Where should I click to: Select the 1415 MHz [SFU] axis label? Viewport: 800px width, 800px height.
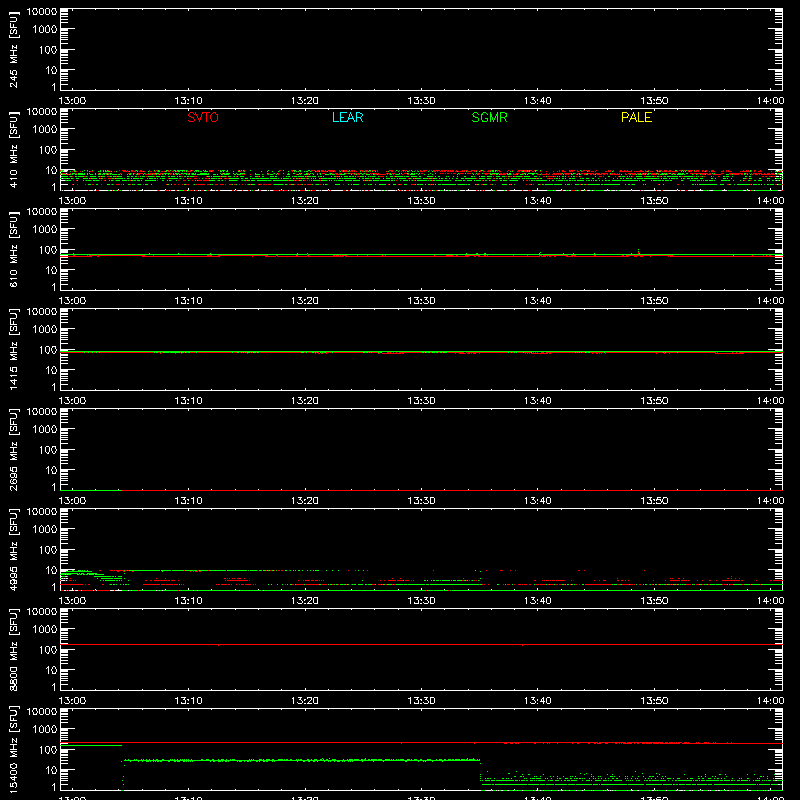14,350
